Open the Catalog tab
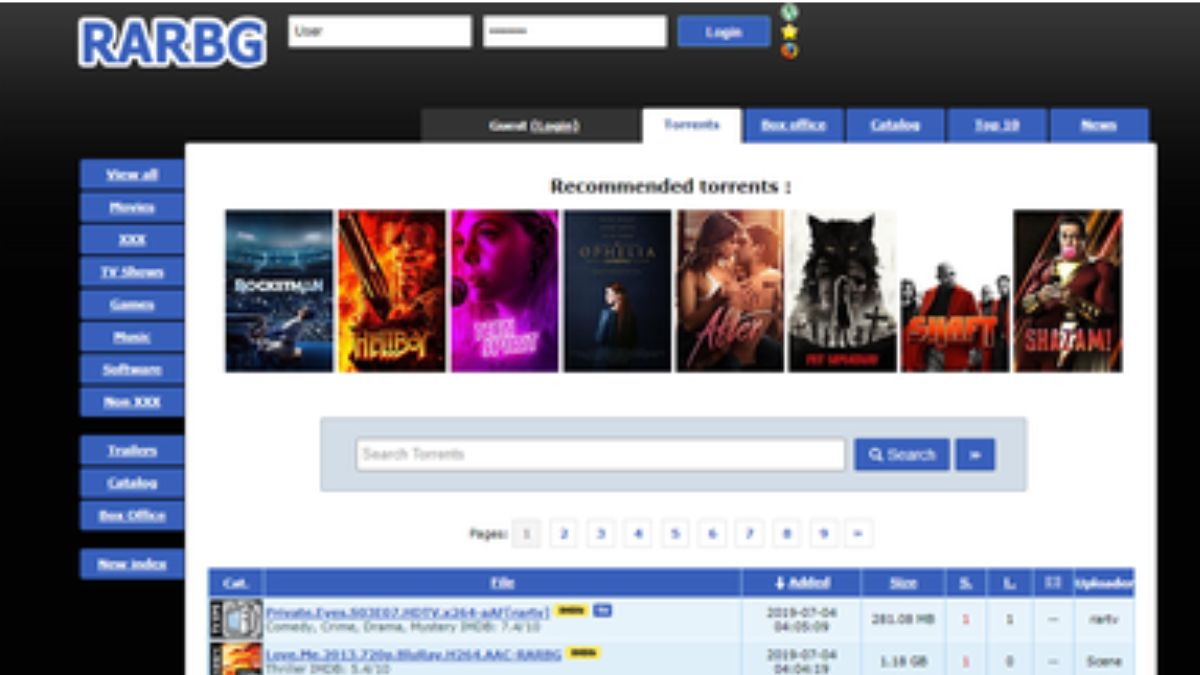 (895, 126)
